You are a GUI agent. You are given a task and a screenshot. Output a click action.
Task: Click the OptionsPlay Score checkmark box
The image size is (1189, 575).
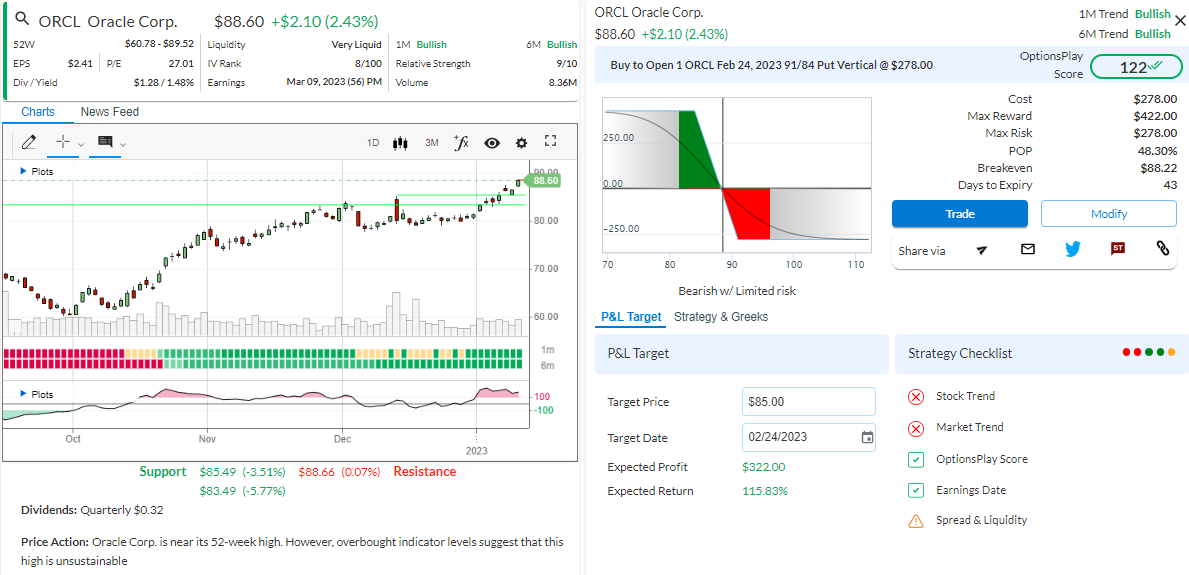916,460
